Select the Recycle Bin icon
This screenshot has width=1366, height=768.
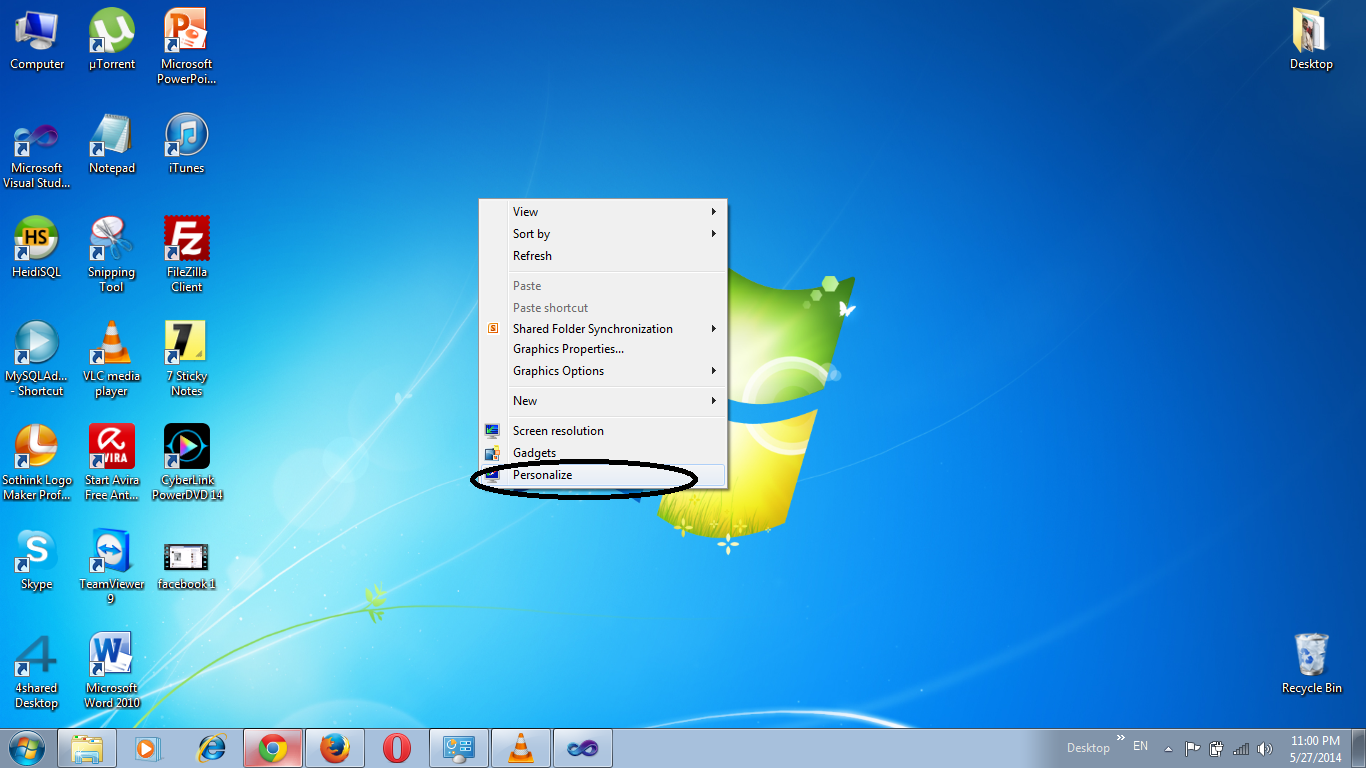1312,664
